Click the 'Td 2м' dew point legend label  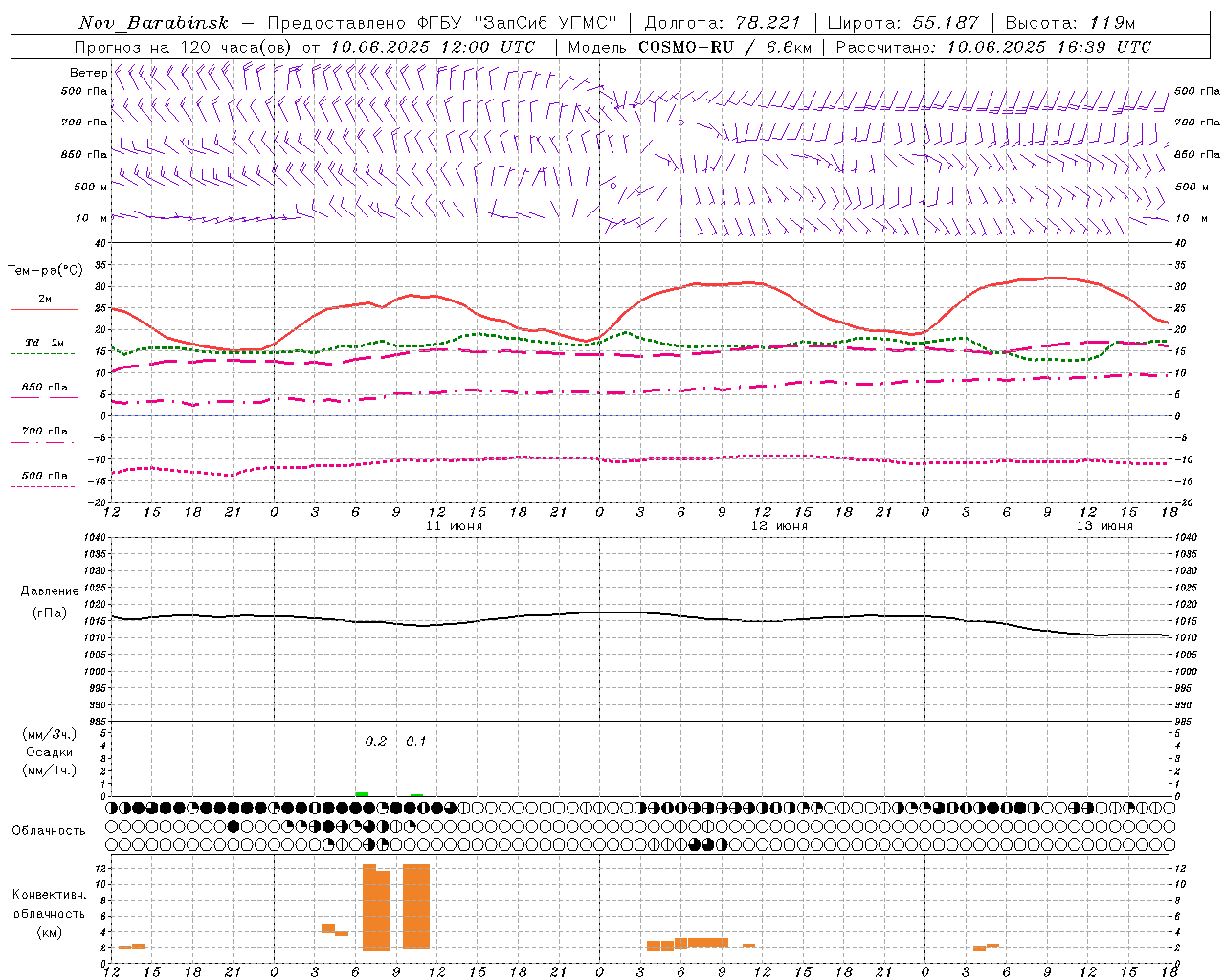45,343
